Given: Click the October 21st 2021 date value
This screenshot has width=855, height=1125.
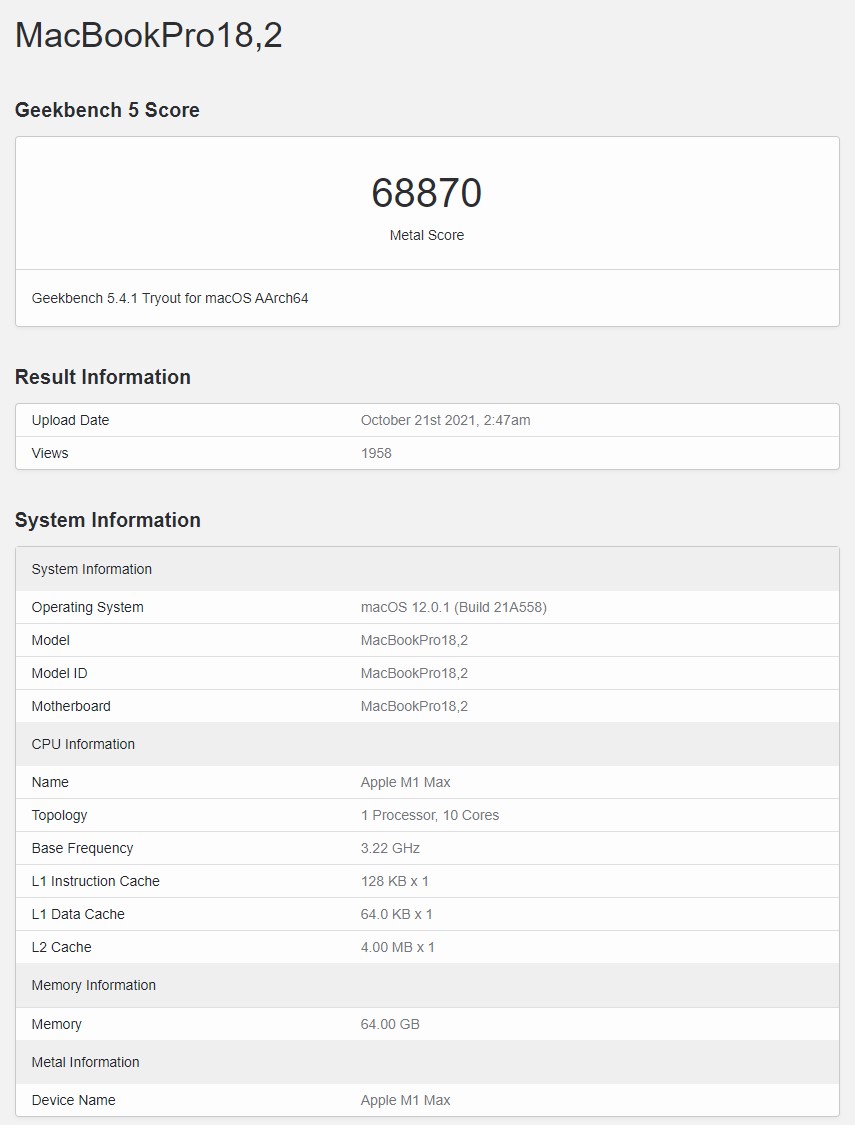Looking at the screenshot, I should (x=446, y=420).
